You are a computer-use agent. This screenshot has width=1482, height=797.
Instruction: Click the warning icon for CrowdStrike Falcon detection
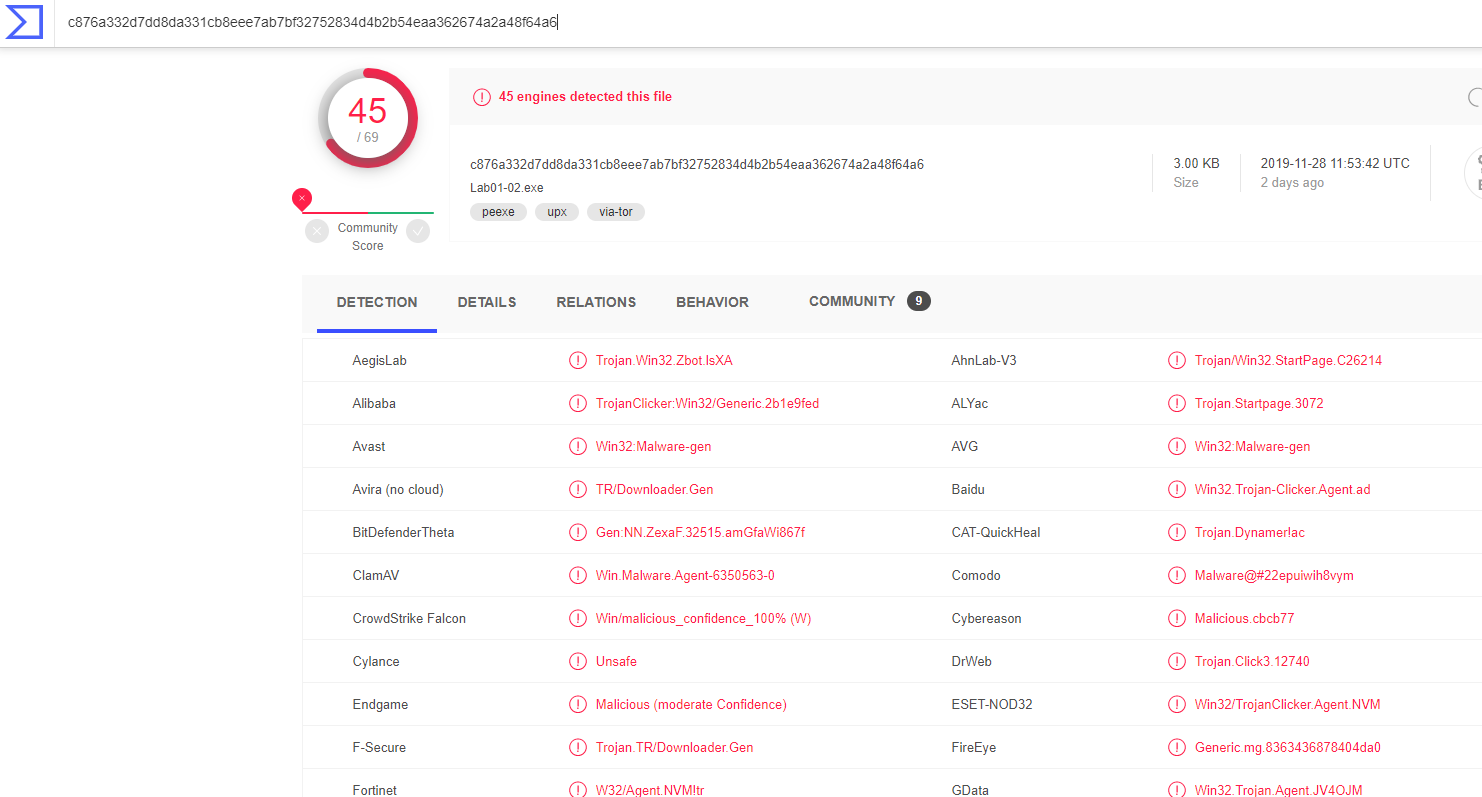pos(578,618)
